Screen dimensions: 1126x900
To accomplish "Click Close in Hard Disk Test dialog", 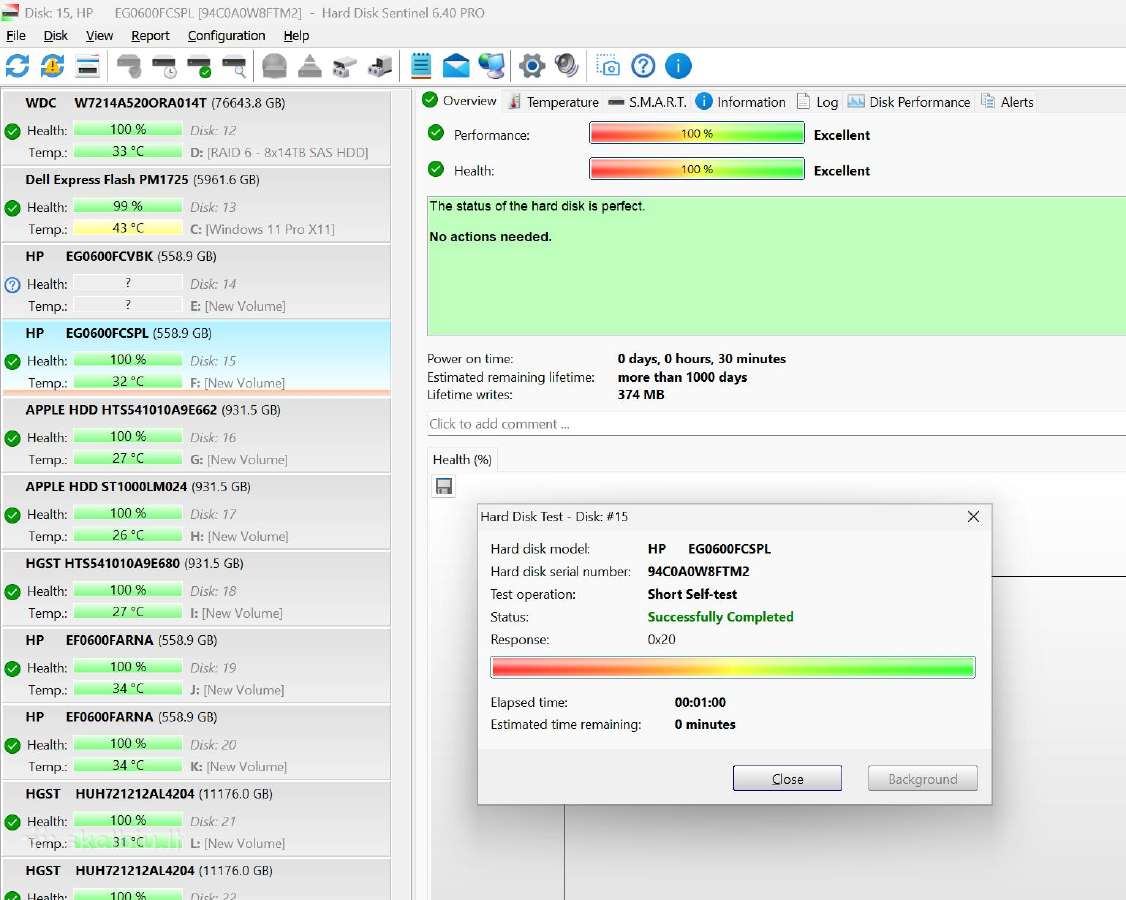I will [x=787, y=779].
